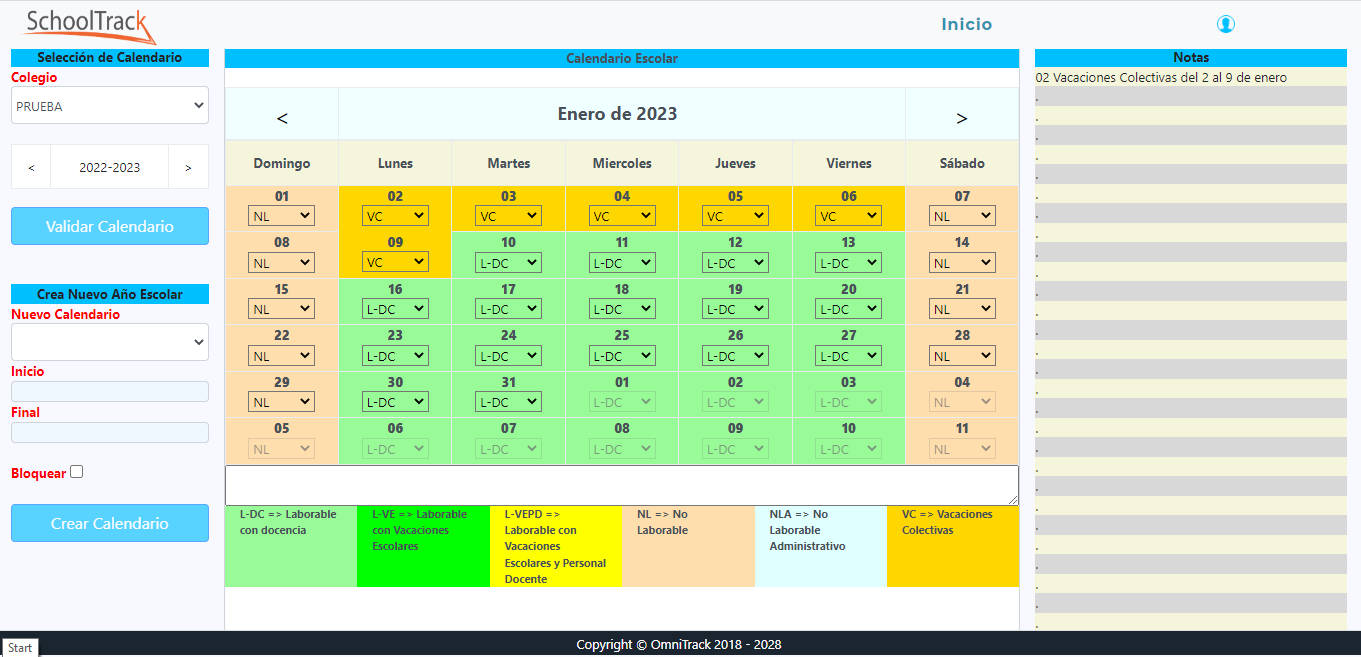
Task: Toggle the Bloquear checkbox
Action: tap(77, 472)
